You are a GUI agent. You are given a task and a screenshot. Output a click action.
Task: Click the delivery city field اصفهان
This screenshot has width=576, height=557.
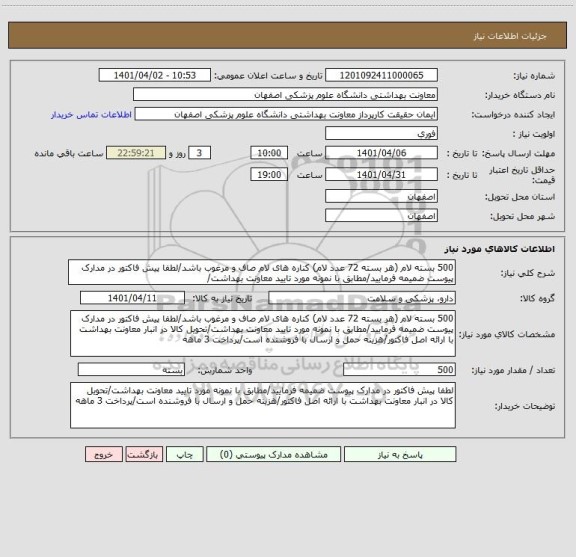pyautogui.click(x=381, y=216)
